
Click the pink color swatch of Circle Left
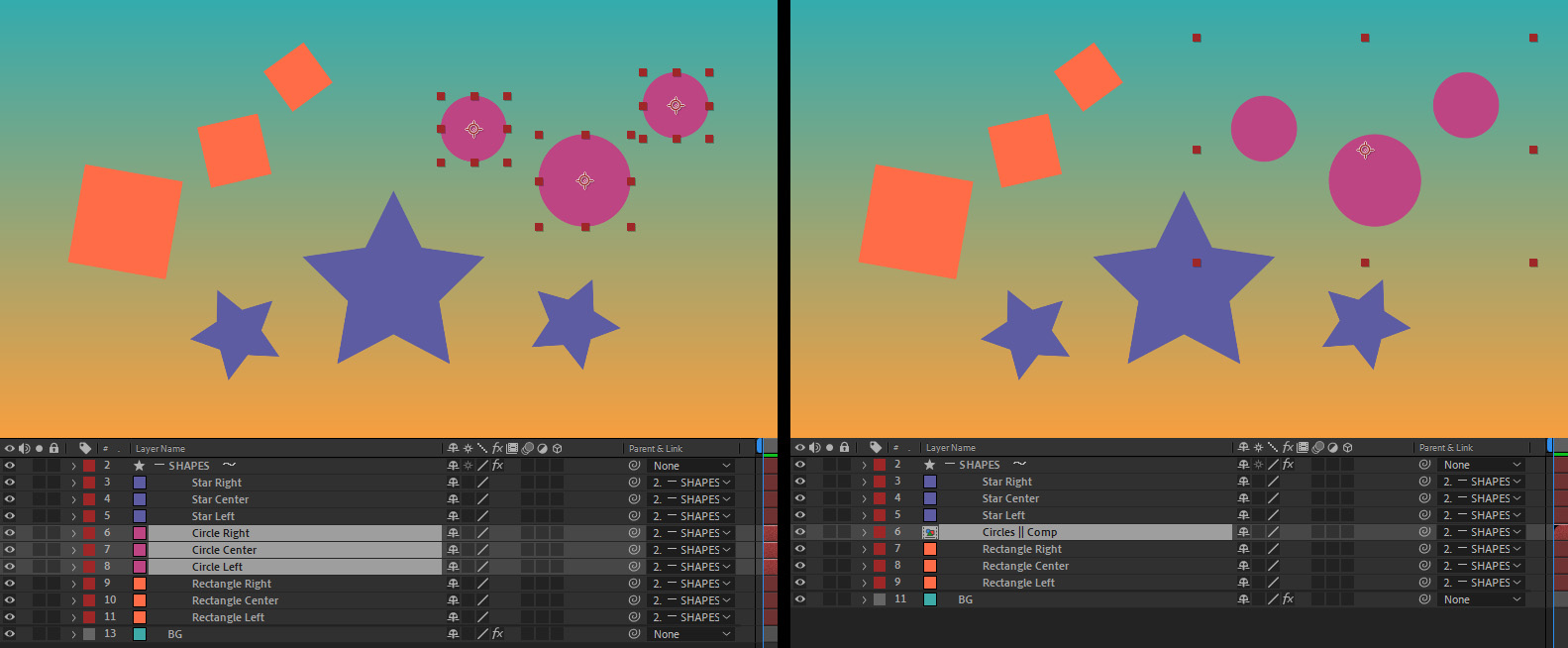tap(140, 567)
